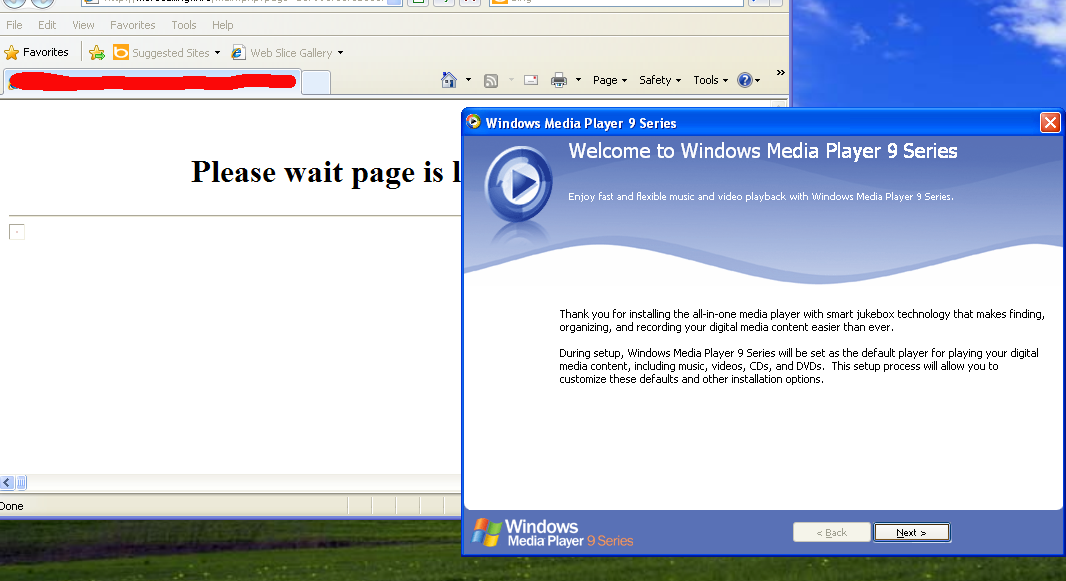
Task: Click the 'Done' status bar text
Action: [x=12, y=506]
